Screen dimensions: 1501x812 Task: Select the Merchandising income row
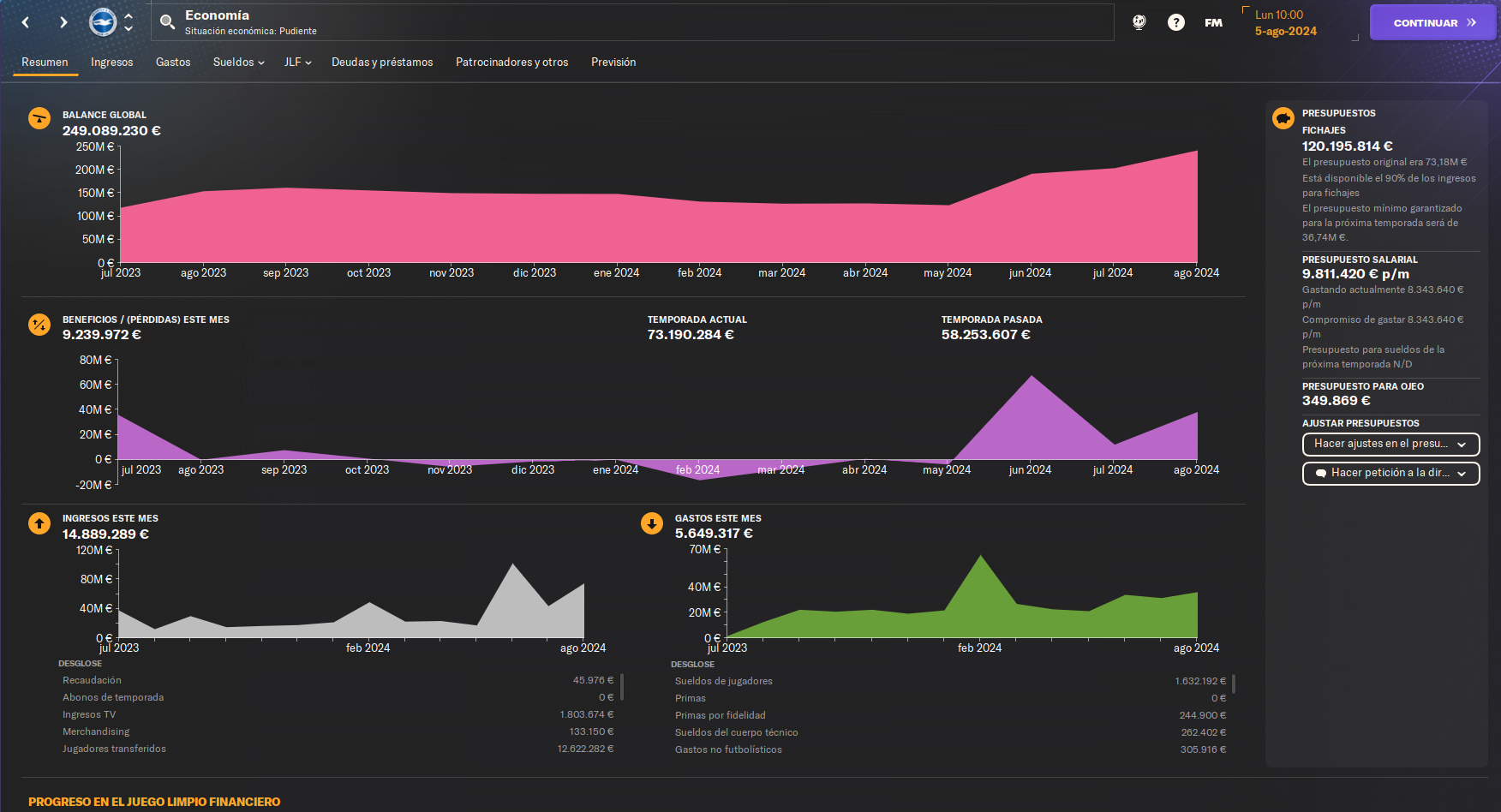(x=338, y=731)
